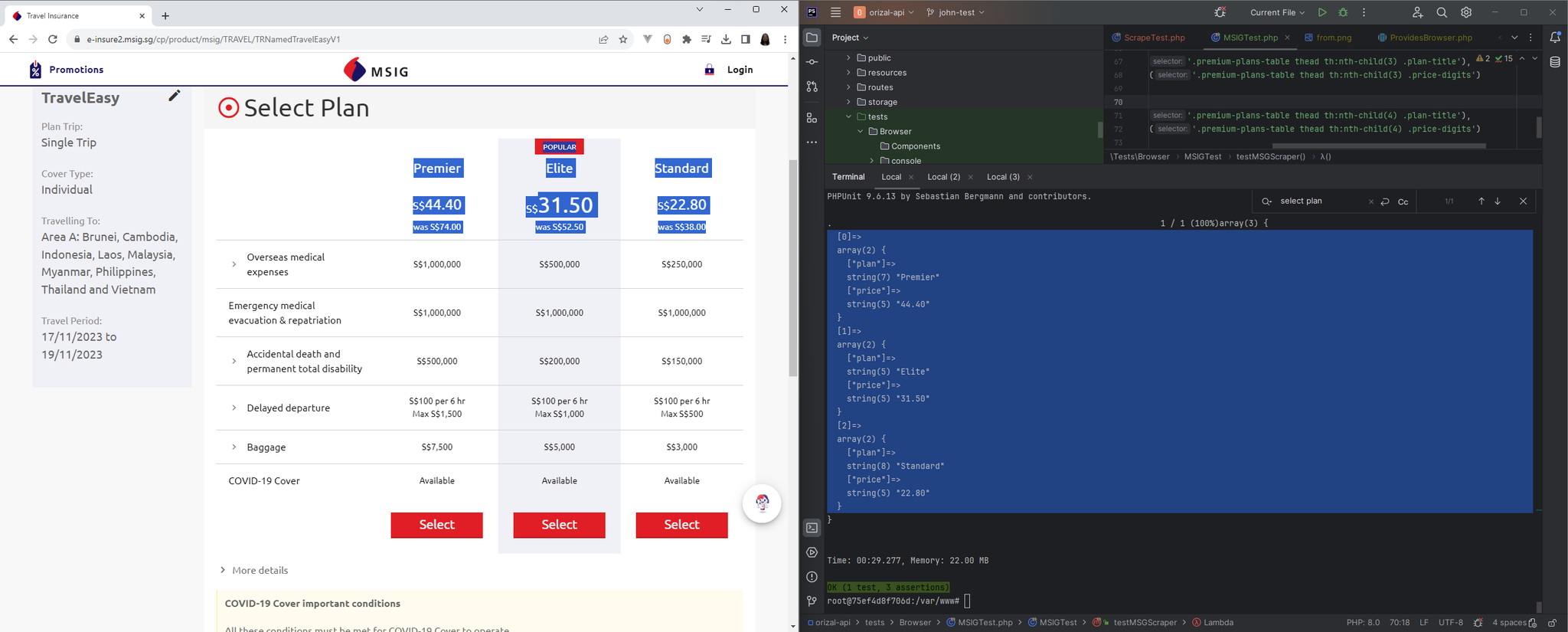Open Chrome three-dot menu
The width and height of the screenshot is (1568, 632).
tap(785, 39)
